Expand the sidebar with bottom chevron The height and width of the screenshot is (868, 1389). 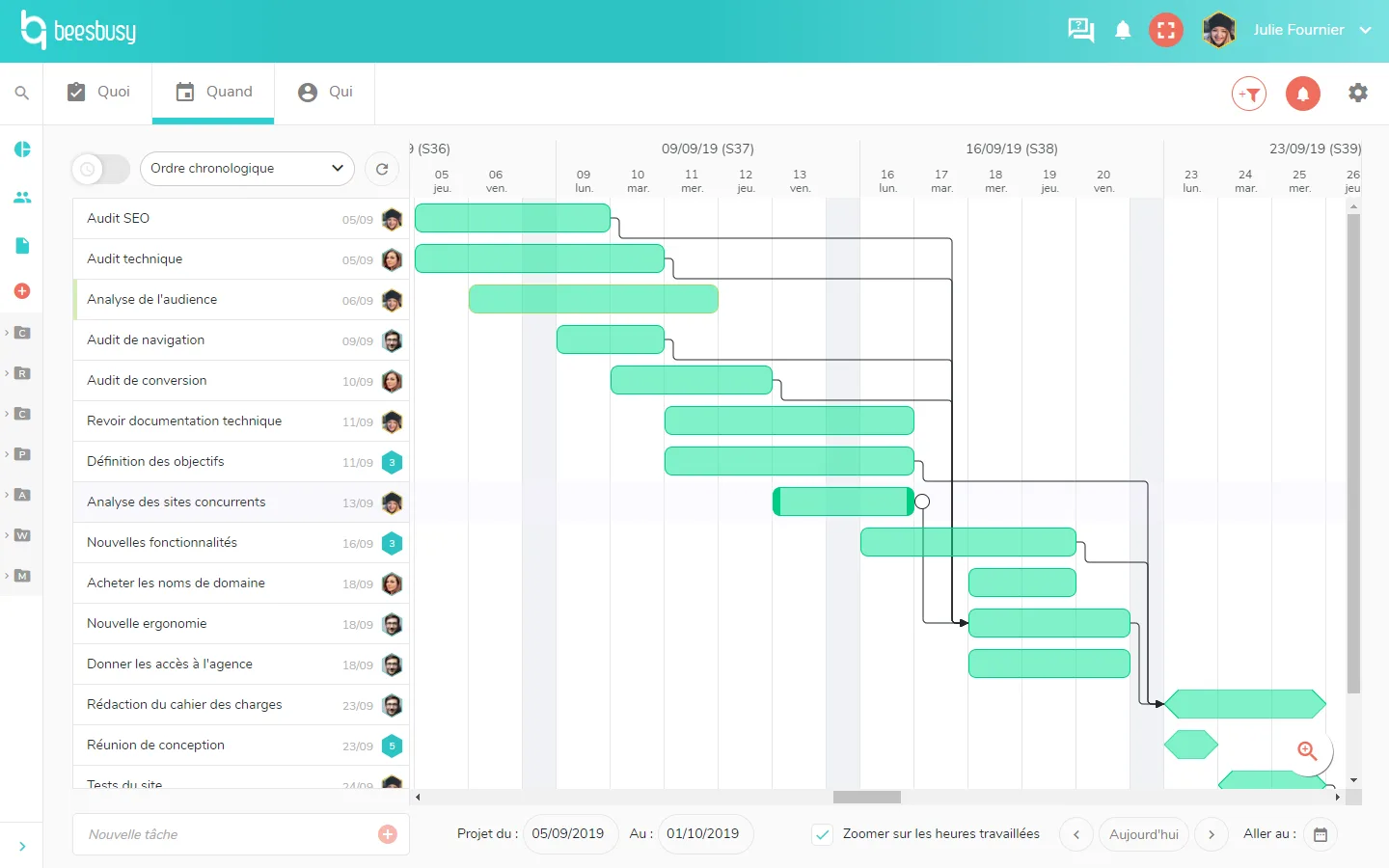coord(21,847)
